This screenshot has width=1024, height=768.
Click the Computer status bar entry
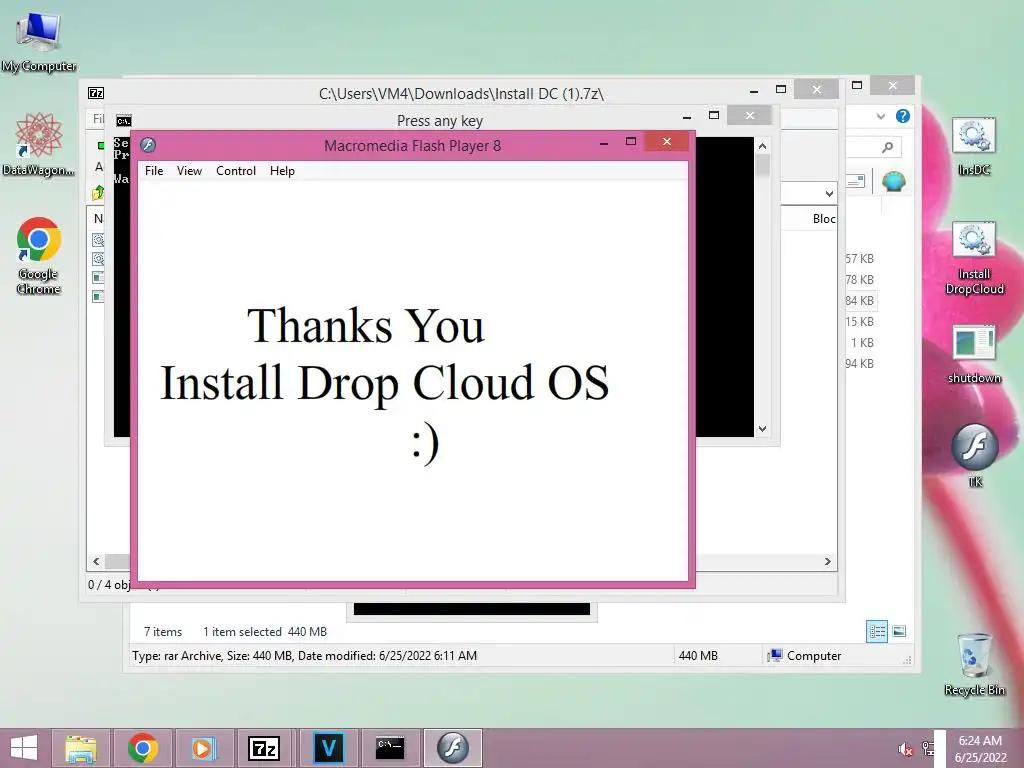[x=805, y=656]
